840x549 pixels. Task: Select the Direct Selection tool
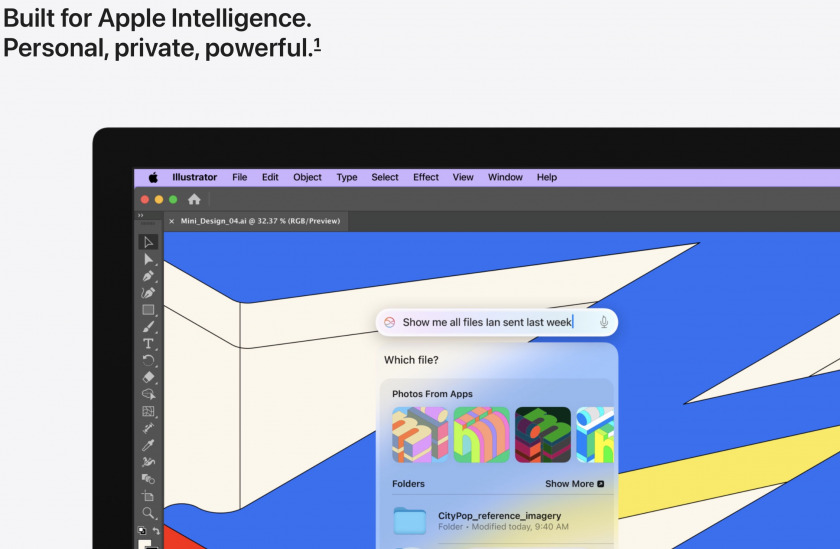(148, 259)
